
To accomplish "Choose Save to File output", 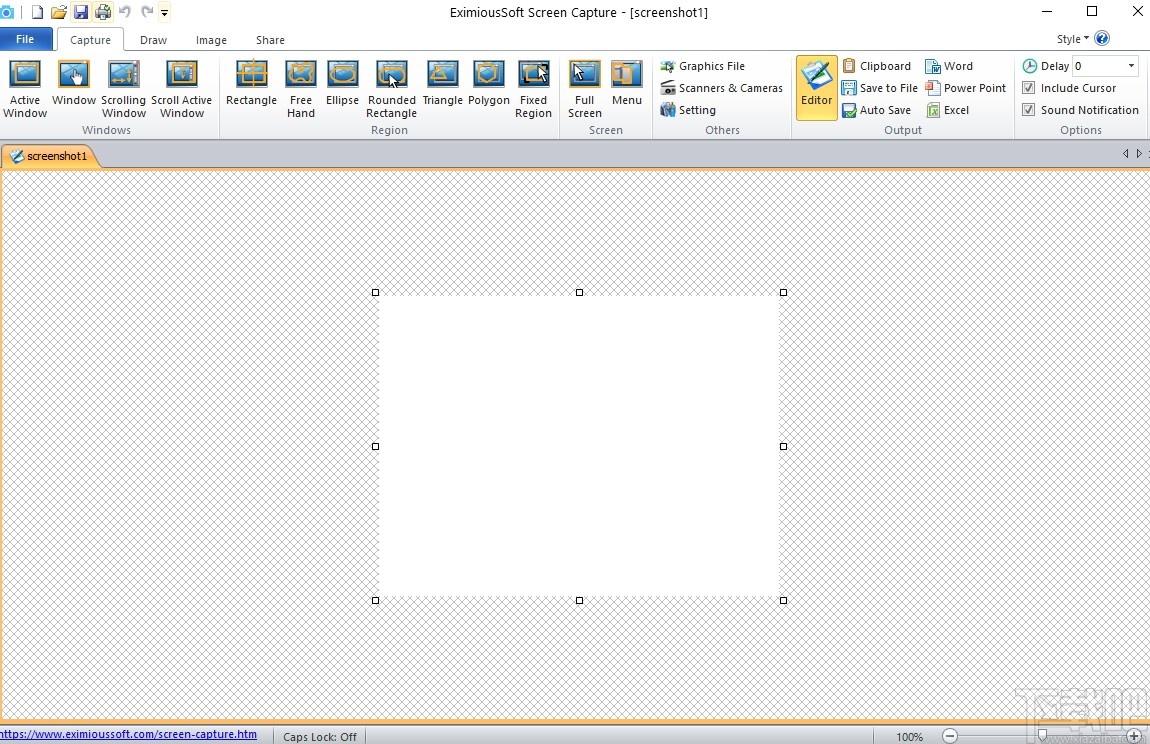I will click(x=880, y=88).
